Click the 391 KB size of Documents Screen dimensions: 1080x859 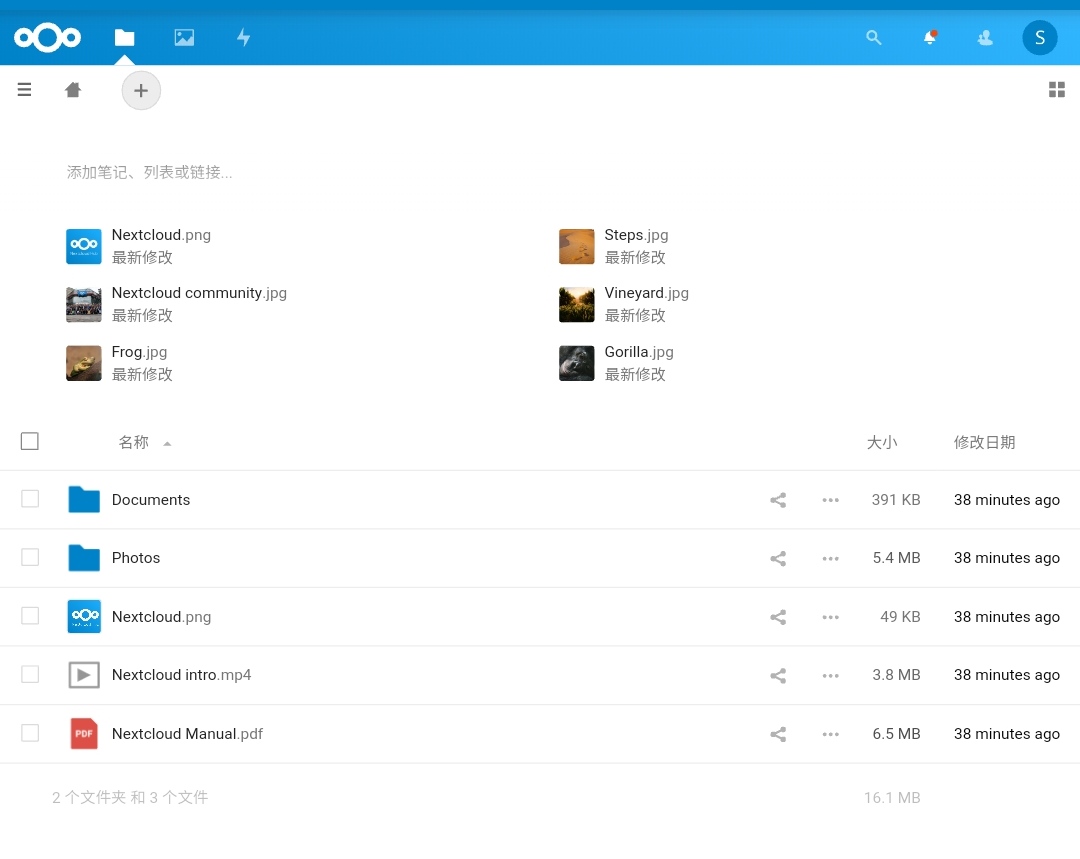tap(895, 500)
